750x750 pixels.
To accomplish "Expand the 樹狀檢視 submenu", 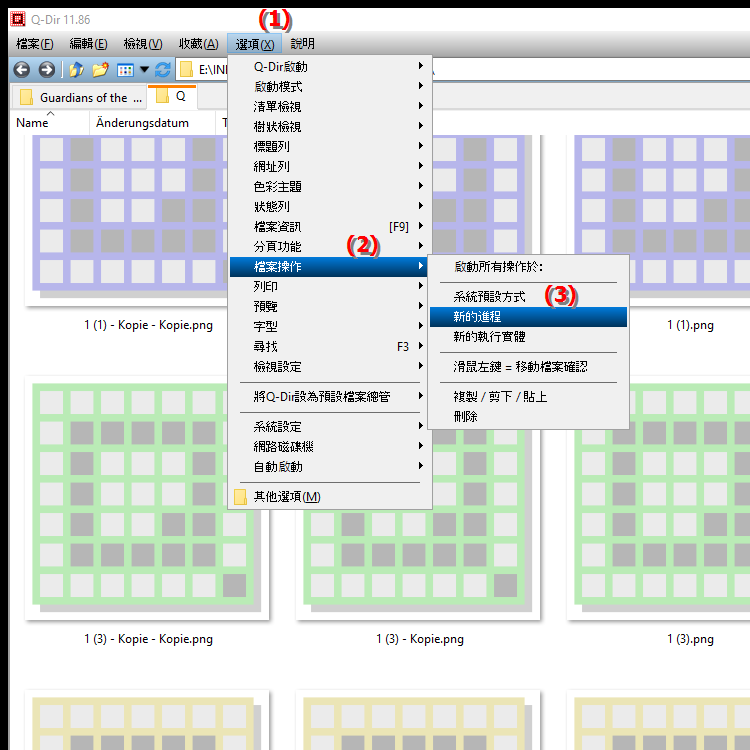I will tap(330, 127).
